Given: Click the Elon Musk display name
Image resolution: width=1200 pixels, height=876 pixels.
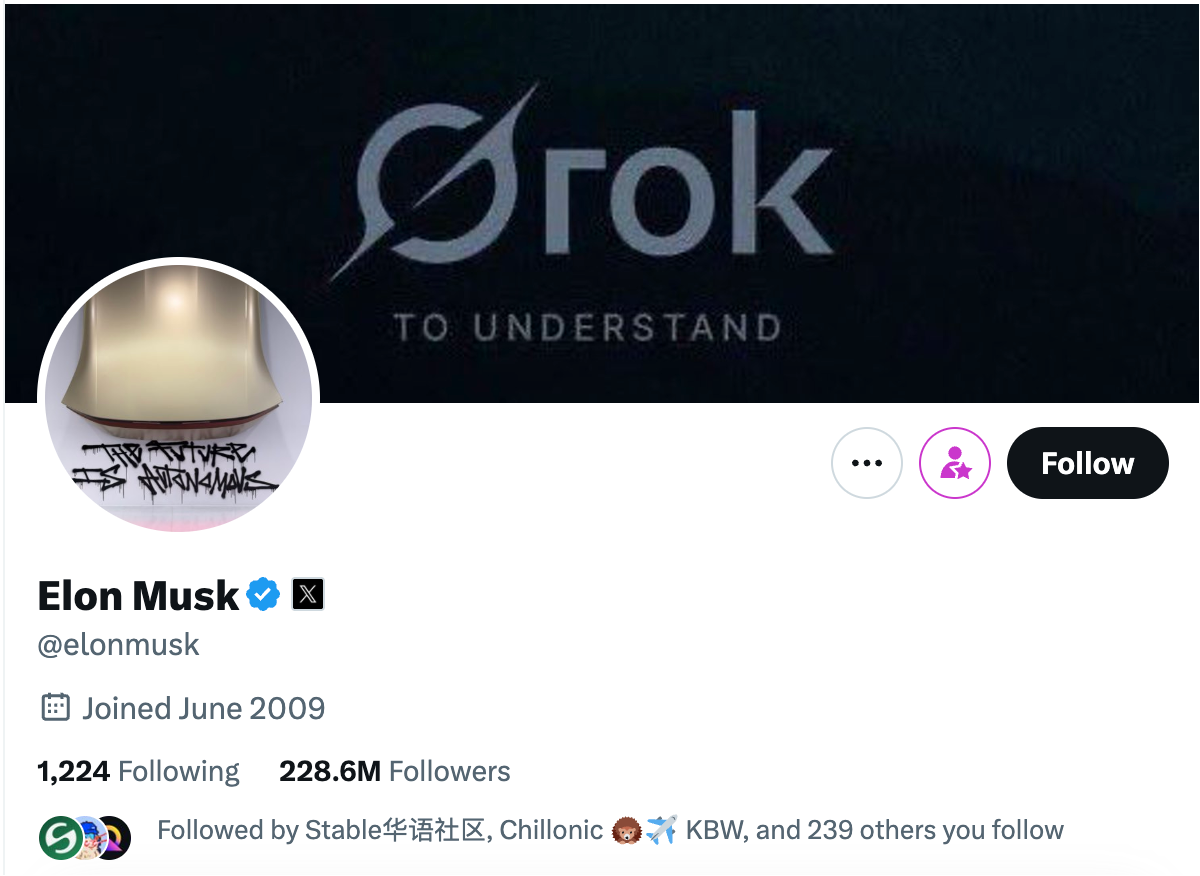Looking at the screenshot, I should click(138, 596).
